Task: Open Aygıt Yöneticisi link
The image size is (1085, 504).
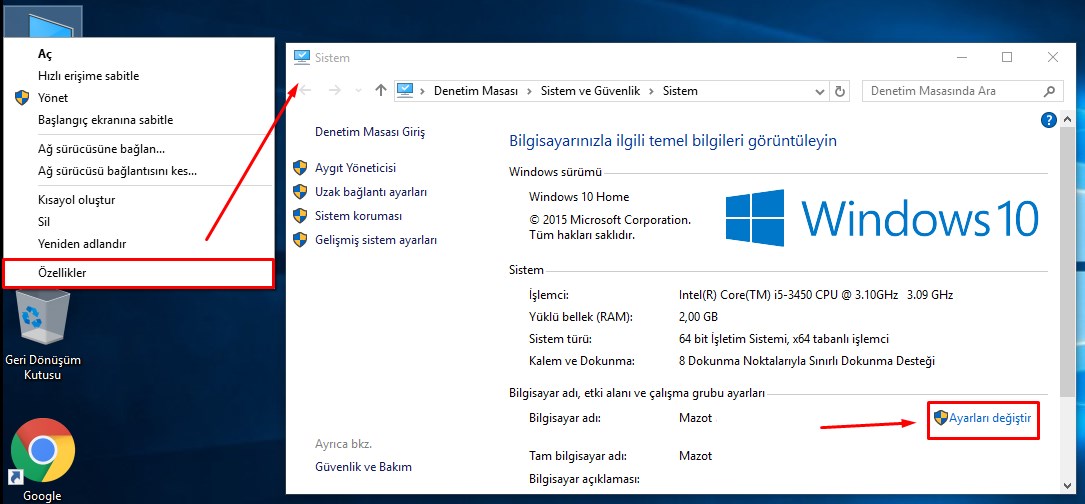Action: pyautogui.click(x=355, y=168)
